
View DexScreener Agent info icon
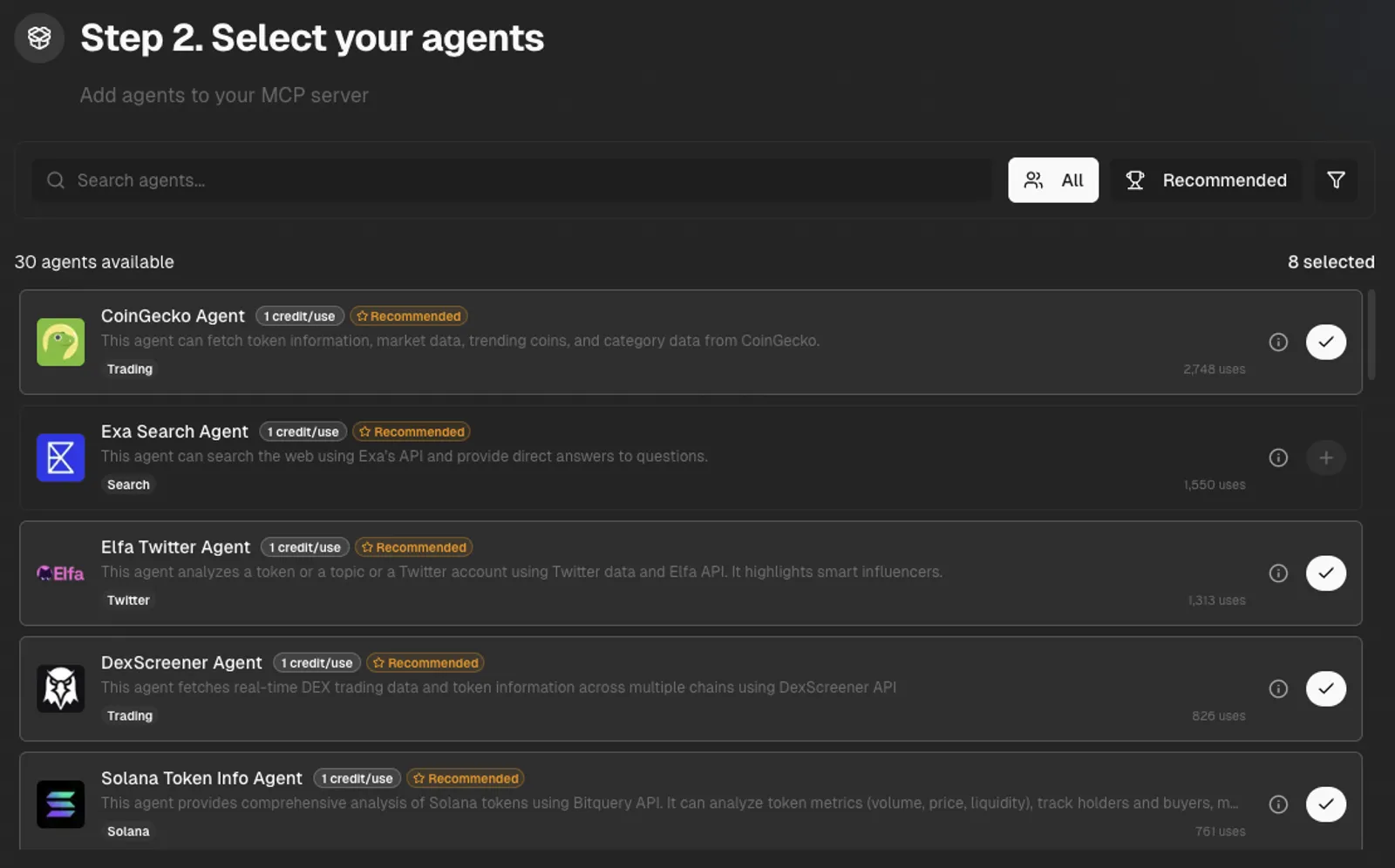click(1278, 689)
